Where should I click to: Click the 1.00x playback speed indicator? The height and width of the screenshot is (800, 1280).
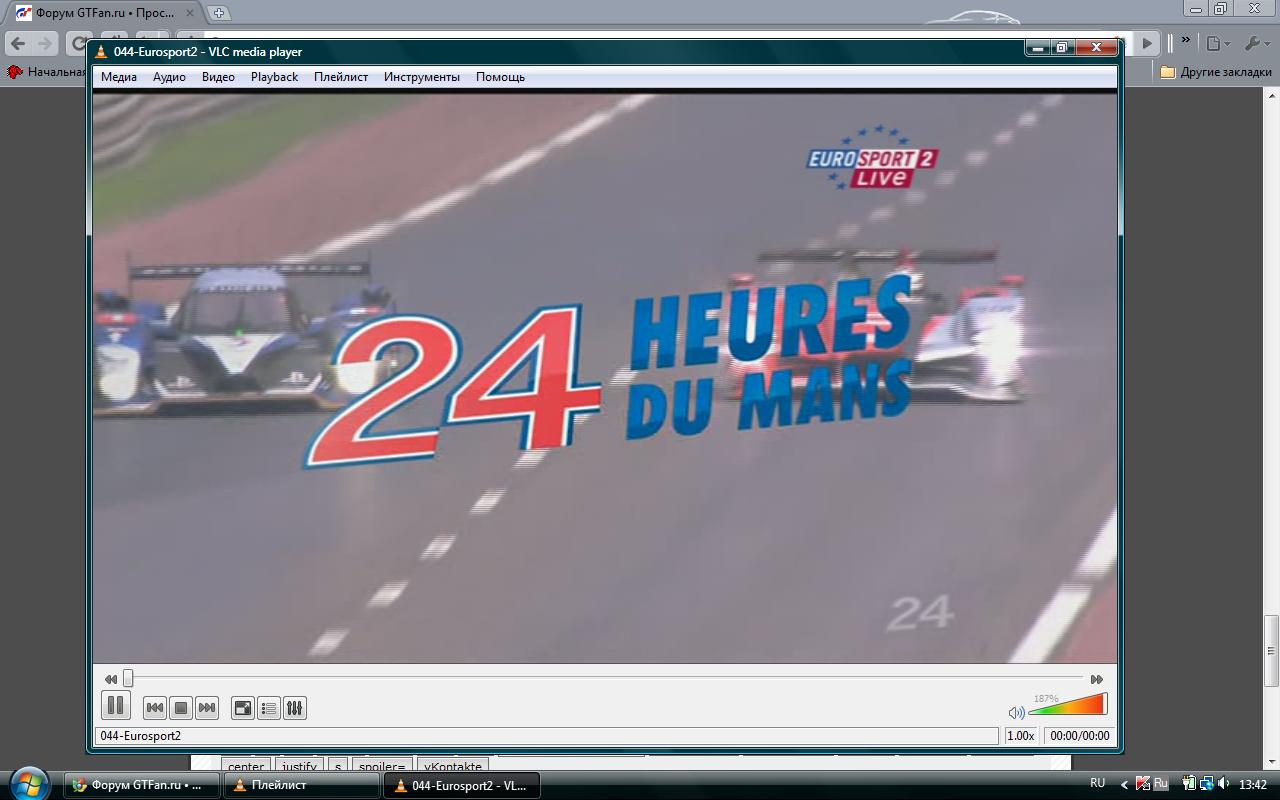click(1020, 736)
